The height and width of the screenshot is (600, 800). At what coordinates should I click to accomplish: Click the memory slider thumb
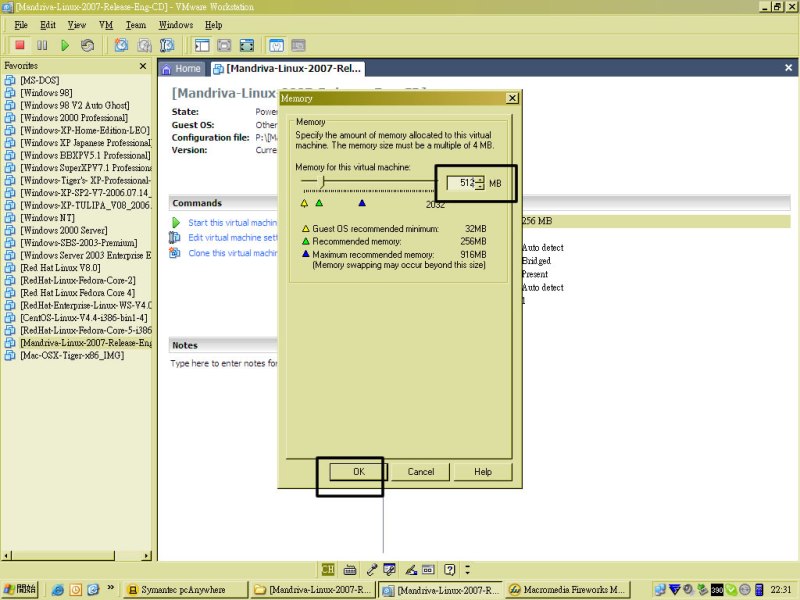tap(321, 182)
